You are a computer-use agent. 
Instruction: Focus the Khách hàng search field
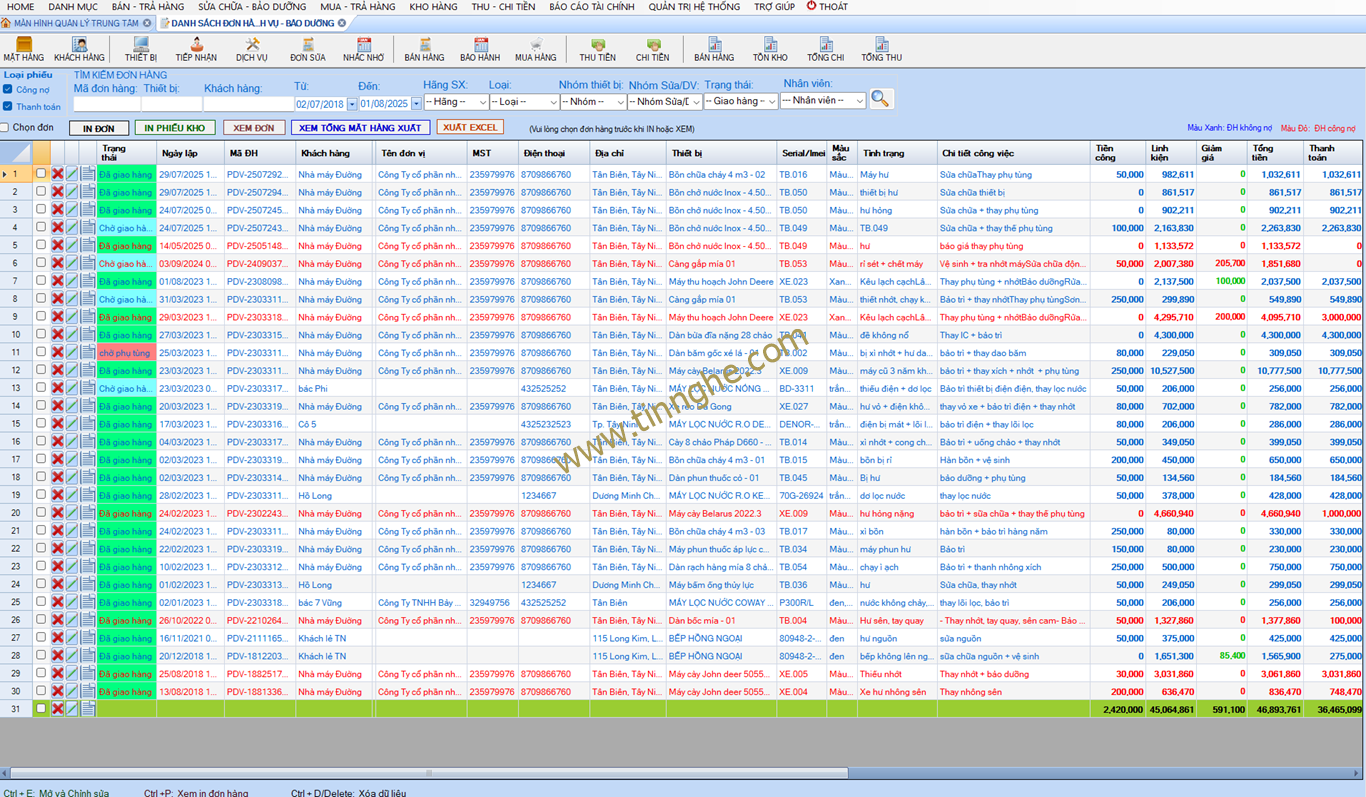(248, 104)
